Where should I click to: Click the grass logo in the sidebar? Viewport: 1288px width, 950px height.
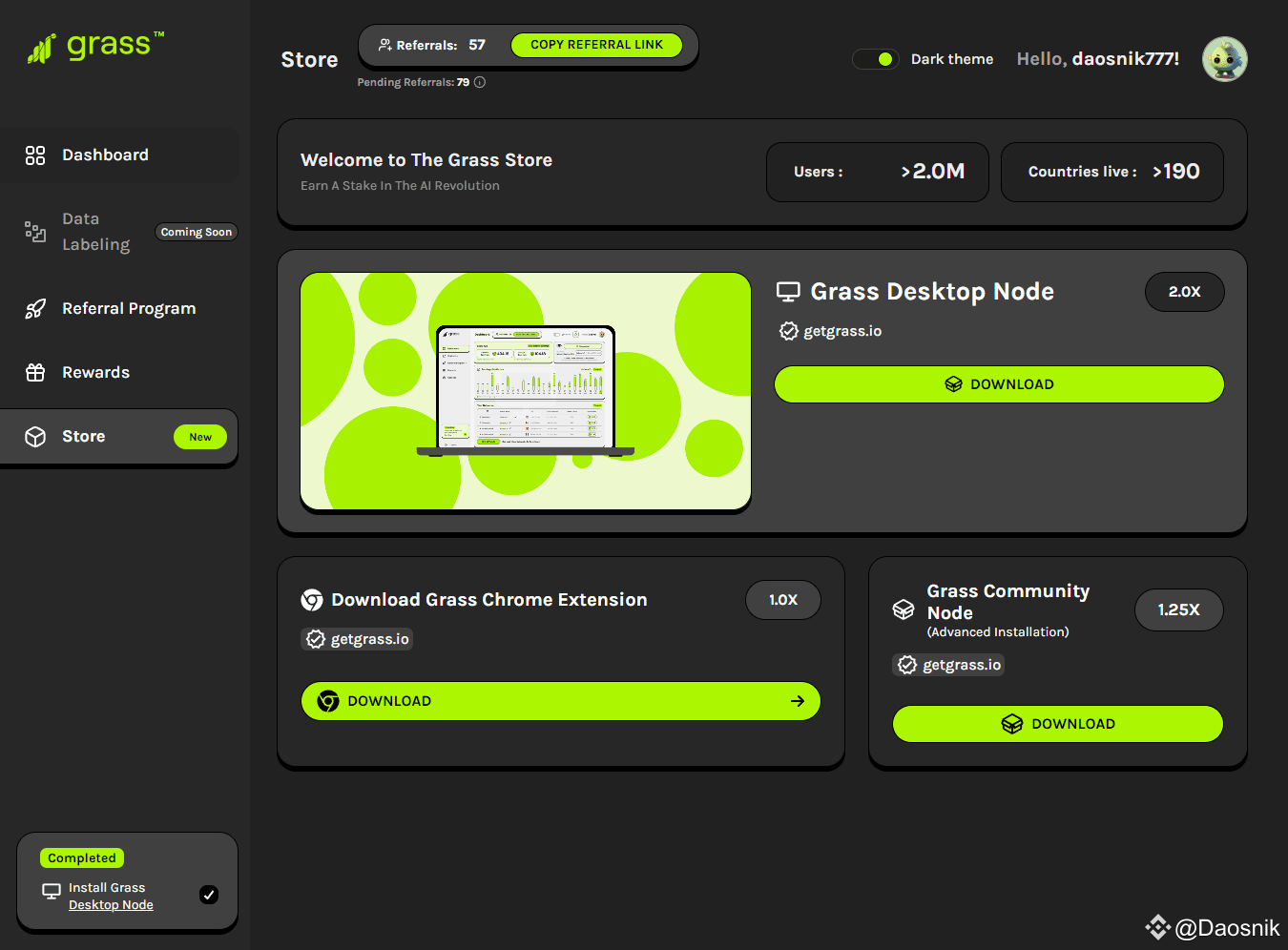coord(95,47)
